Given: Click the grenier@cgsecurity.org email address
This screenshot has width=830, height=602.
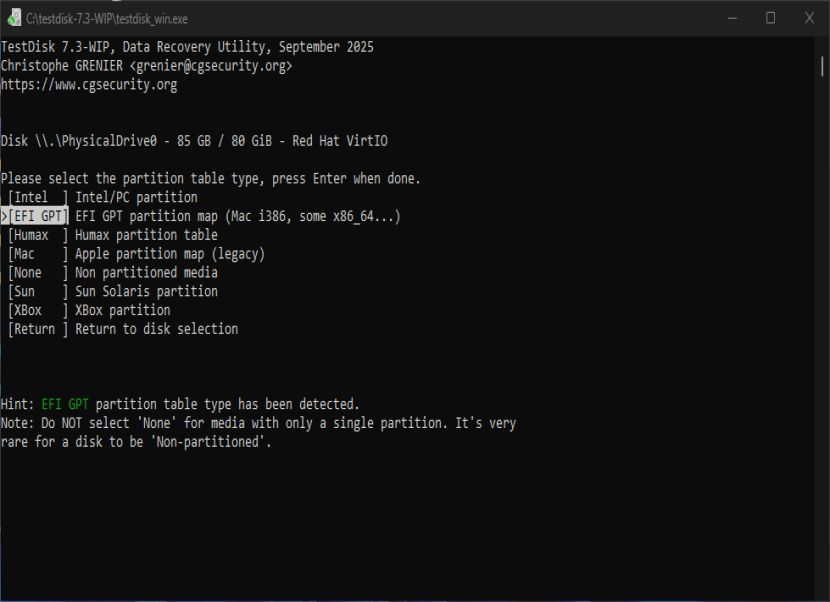Looking at the screenshot, I should [211, 66].
